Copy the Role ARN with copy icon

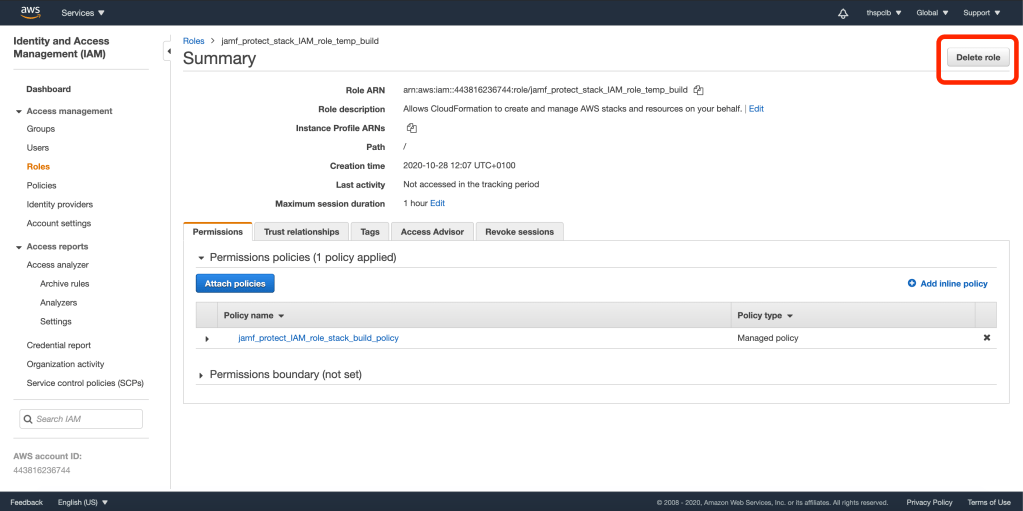(698, 90)
